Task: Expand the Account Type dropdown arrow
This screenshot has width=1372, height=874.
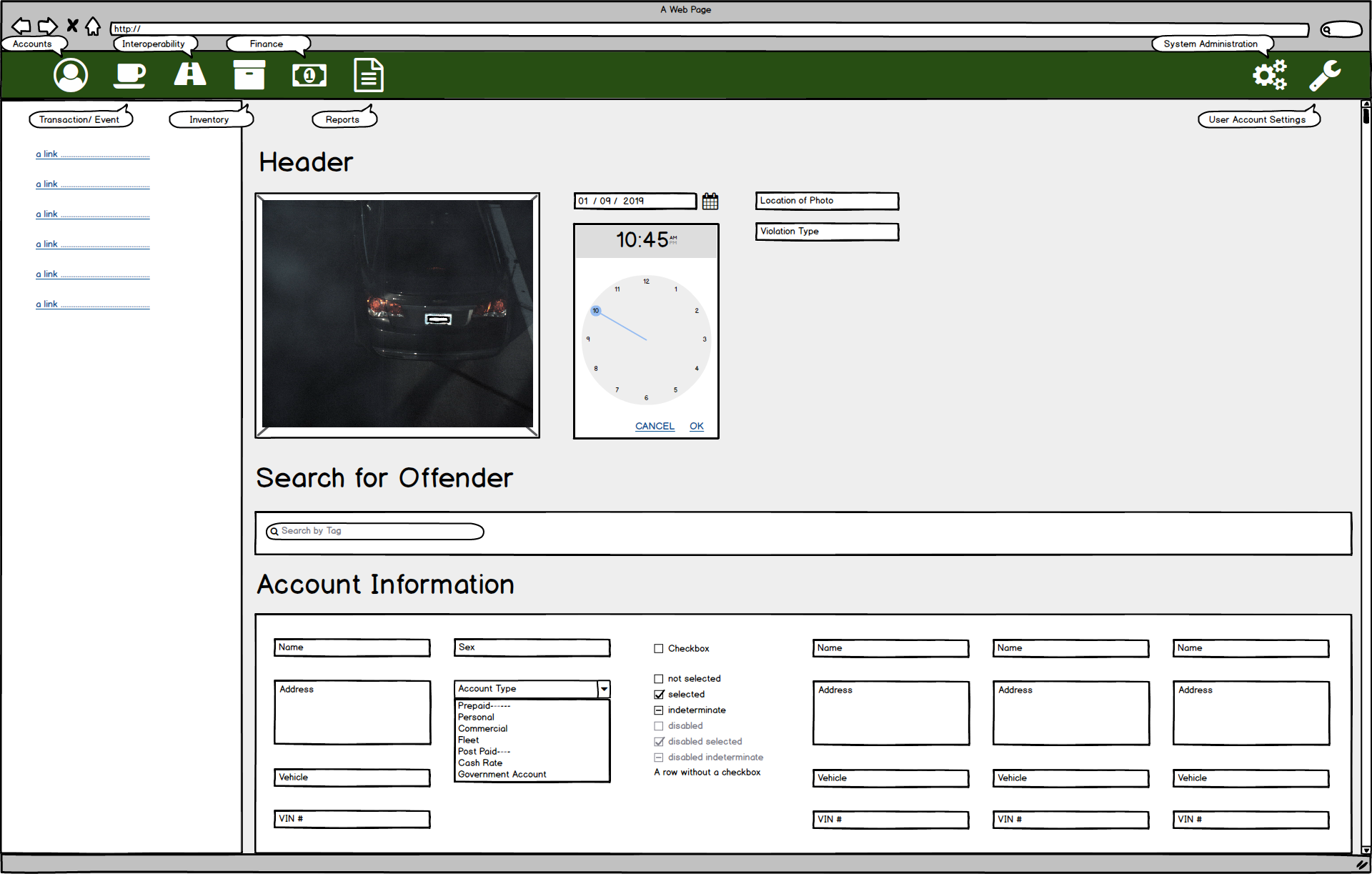Action: (604, 689)
